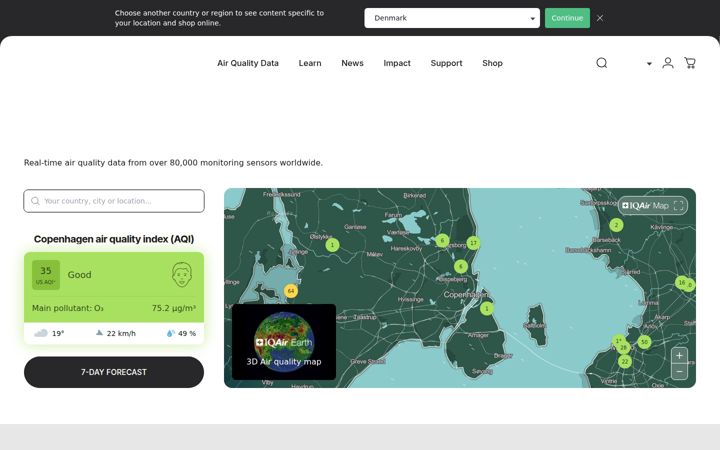This screenshot has width=720, height=450.
Task: Open the Learn menu
Action: click(x=310, y=63)
